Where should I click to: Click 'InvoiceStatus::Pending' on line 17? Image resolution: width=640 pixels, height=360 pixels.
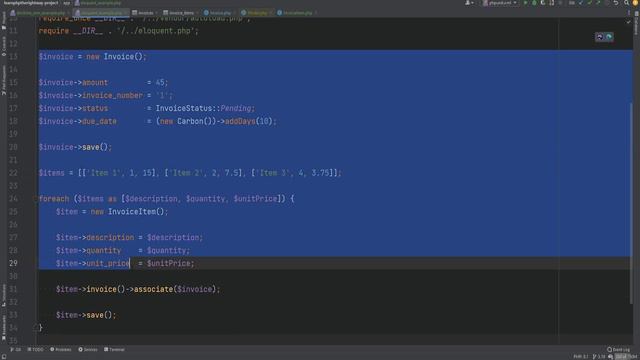[203, 109]
